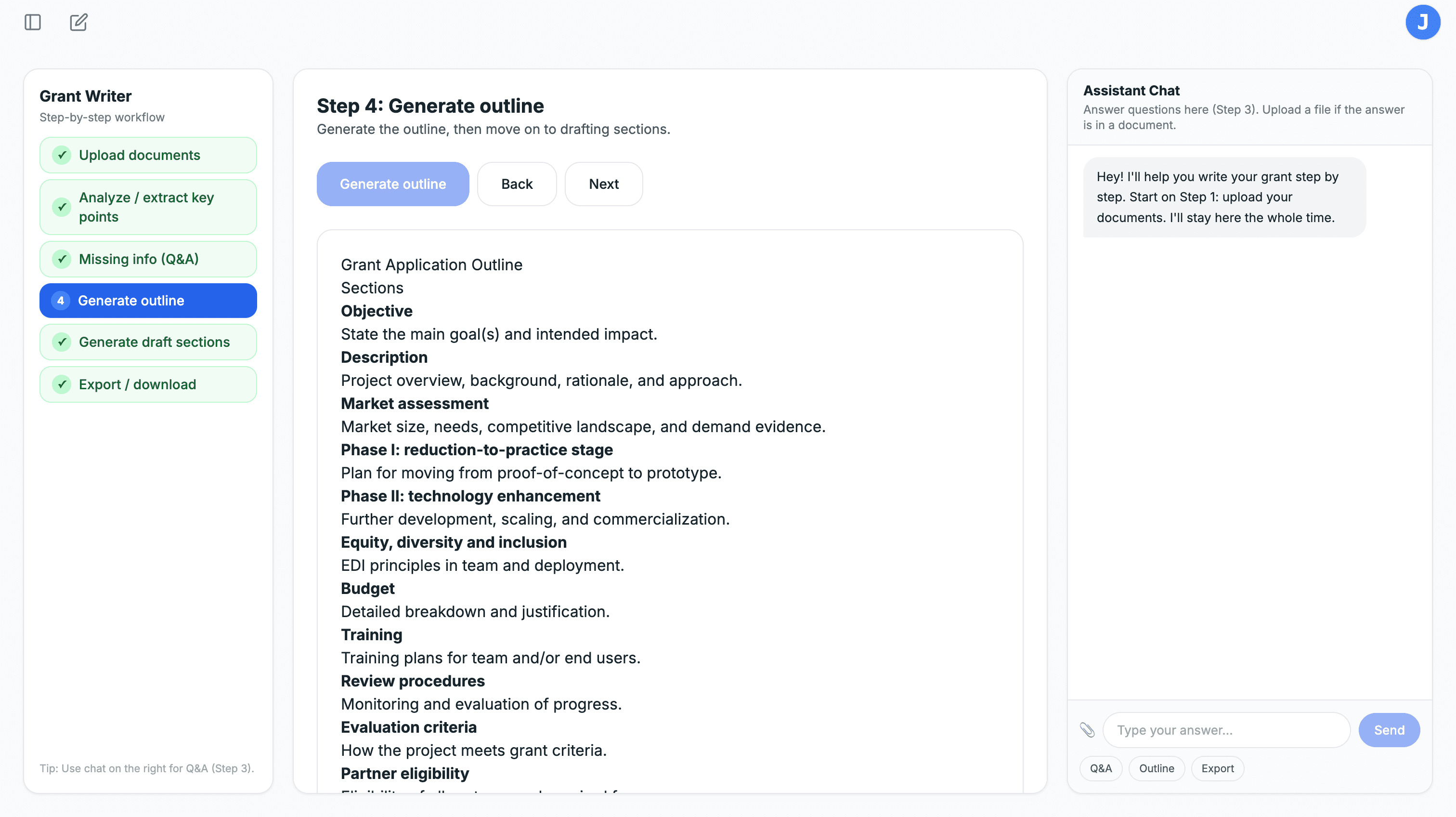1456x817 pixels.
Task: Toggle the check on Analyze / extract key points
Action: point(62,207)
